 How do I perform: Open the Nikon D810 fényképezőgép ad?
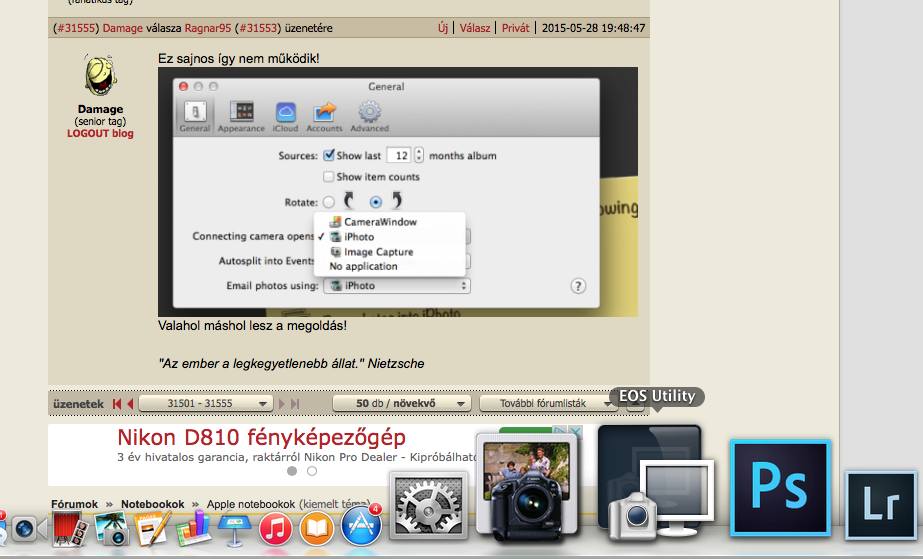(261, 437)
